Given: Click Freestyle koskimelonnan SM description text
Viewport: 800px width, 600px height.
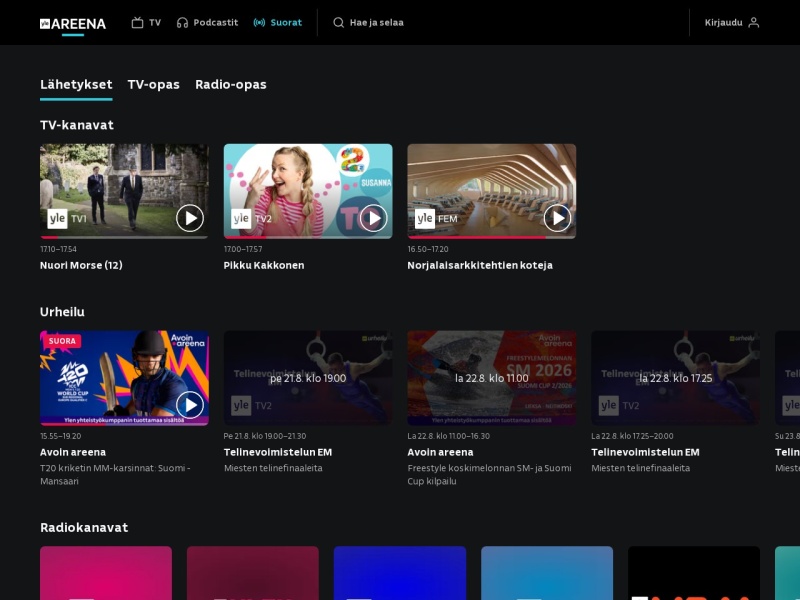Looking at the screenshot, I should (x=489, y=474).
